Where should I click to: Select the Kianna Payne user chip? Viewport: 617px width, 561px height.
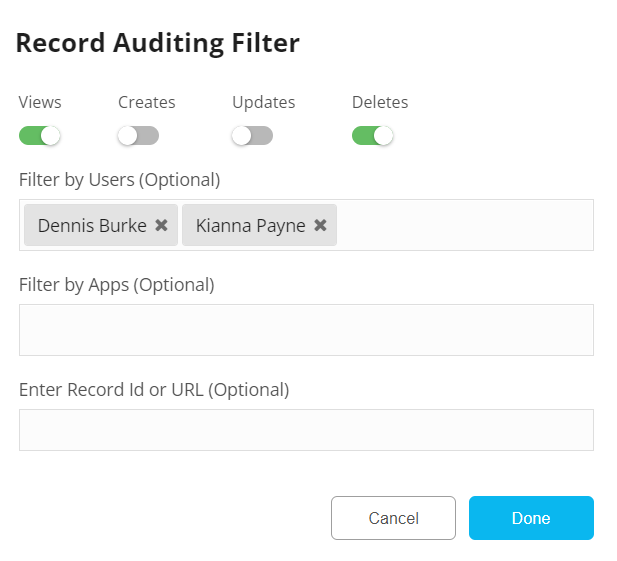(x=250, y=226)
